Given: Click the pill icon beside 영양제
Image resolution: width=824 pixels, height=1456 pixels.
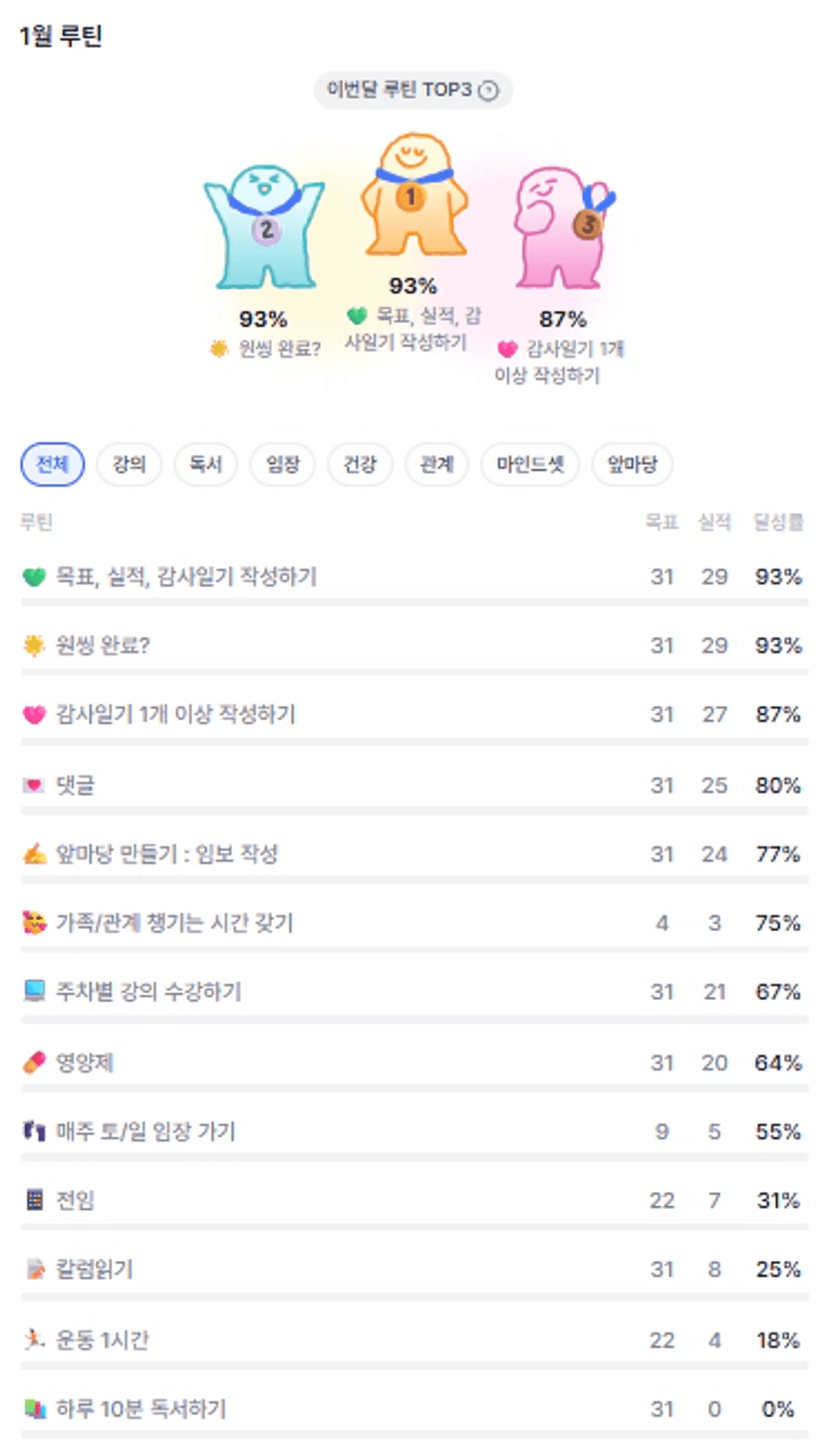Looking at the screenshot, I should pos(34,1063).
